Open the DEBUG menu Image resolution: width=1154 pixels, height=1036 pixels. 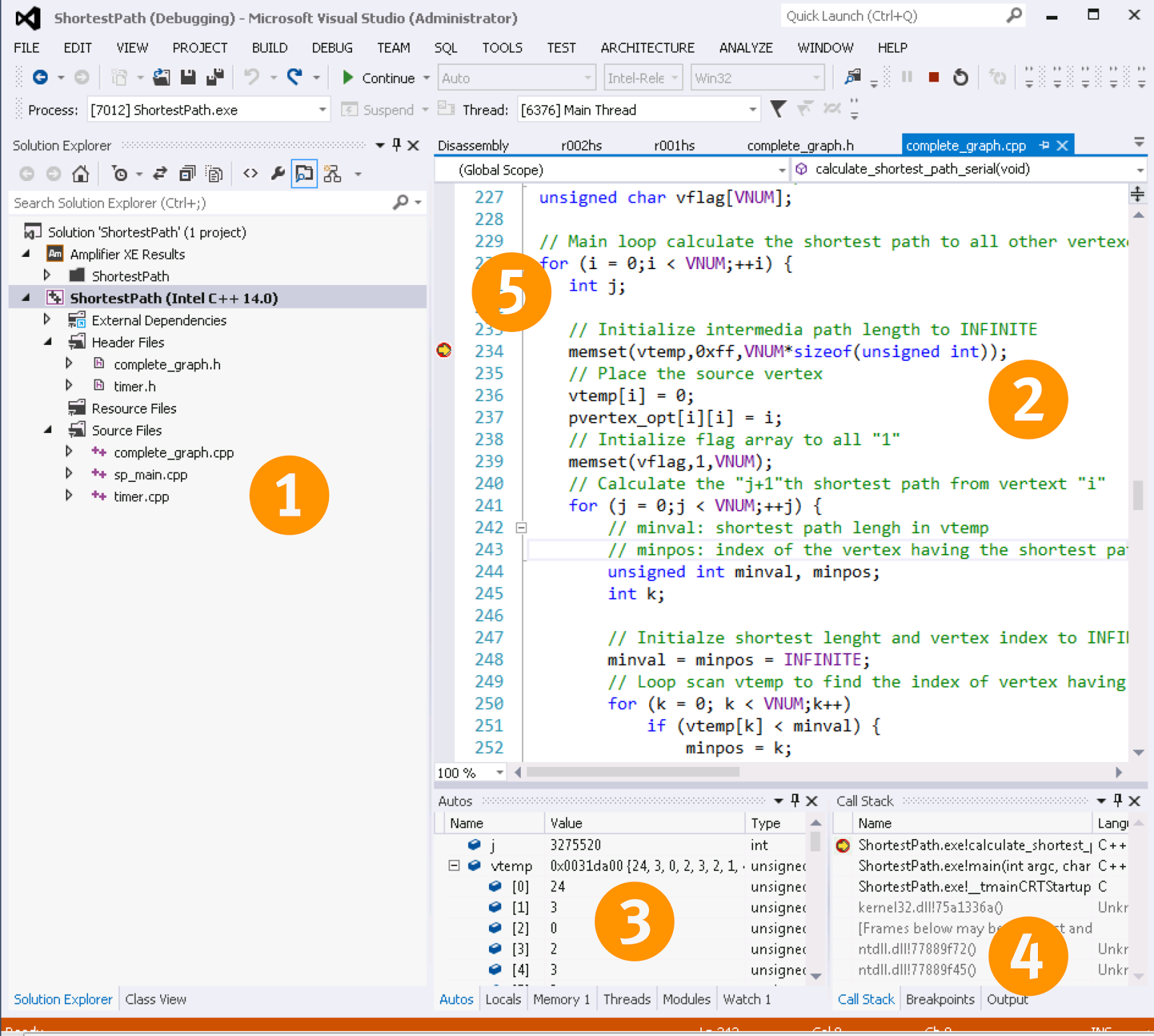tap(332, 48)
